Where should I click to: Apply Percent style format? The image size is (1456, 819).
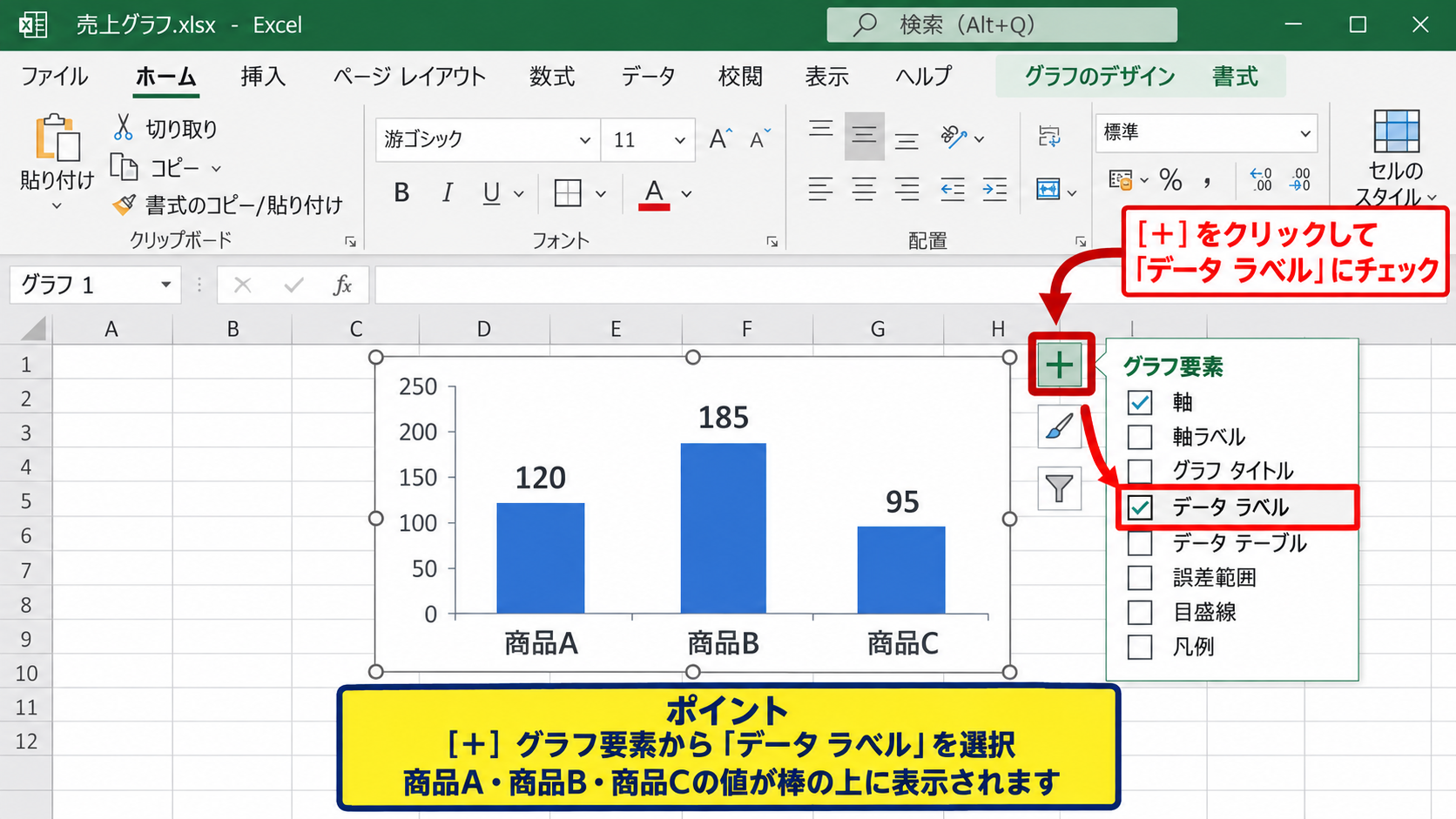(x=1171, y=180)
